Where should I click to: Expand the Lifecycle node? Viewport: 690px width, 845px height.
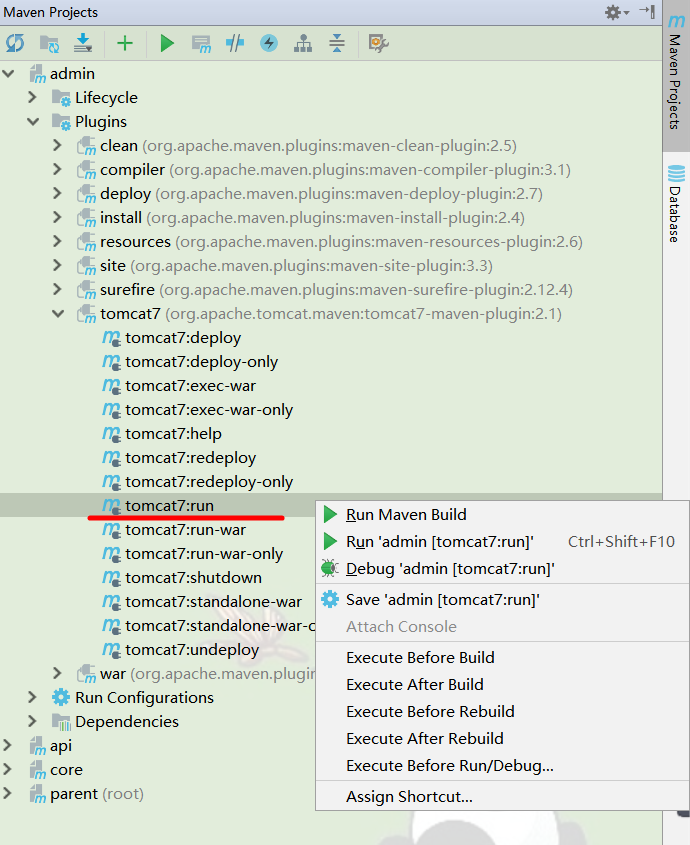pos(32,98)
